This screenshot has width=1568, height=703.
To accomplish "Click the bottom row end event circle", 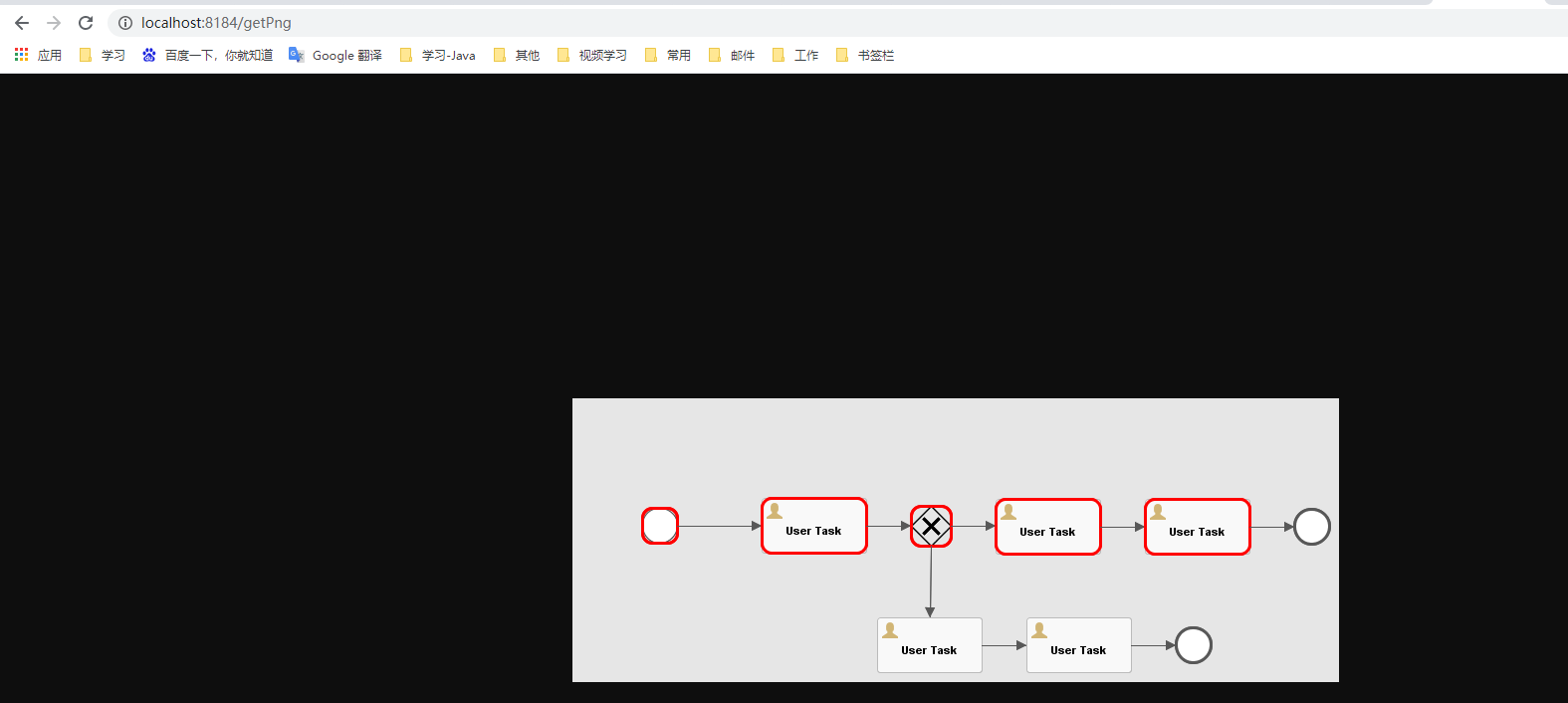I will (x=1194, y=645).
